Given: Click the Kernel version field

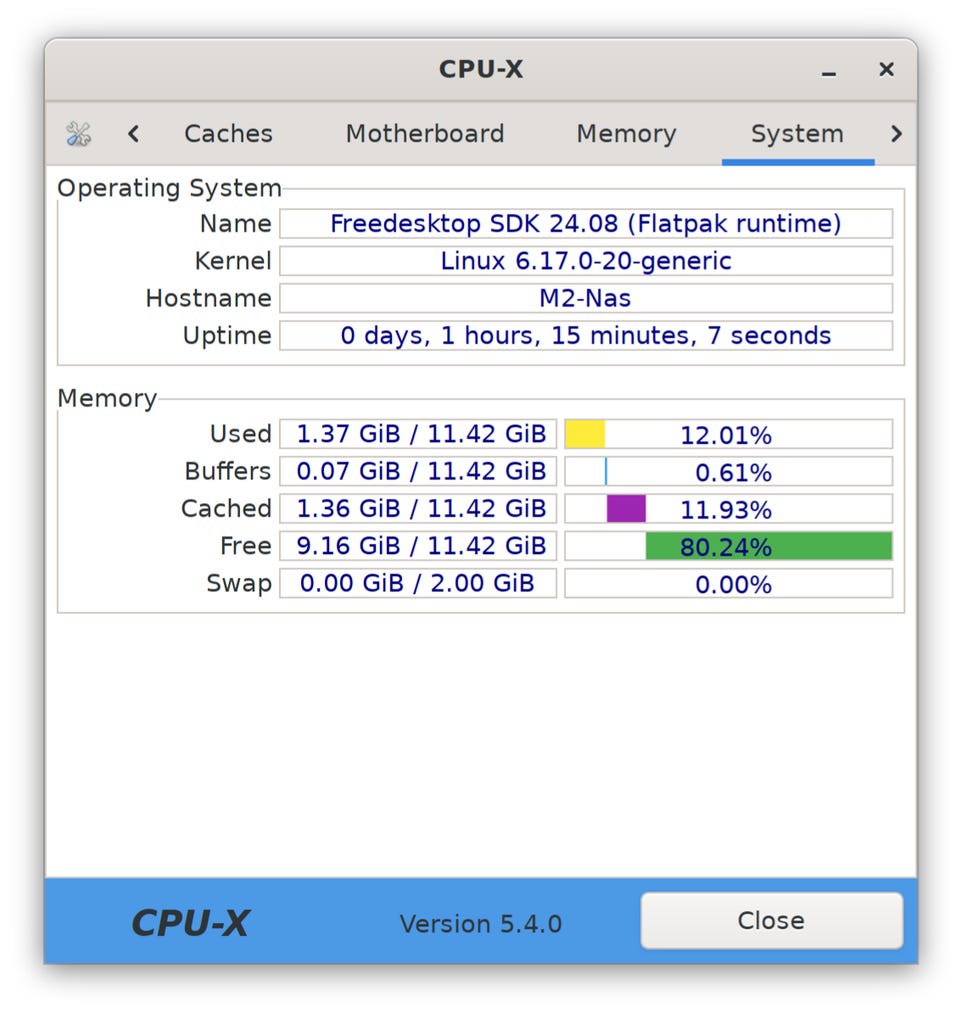Looking at the screenshot, I should click(586, 261).
